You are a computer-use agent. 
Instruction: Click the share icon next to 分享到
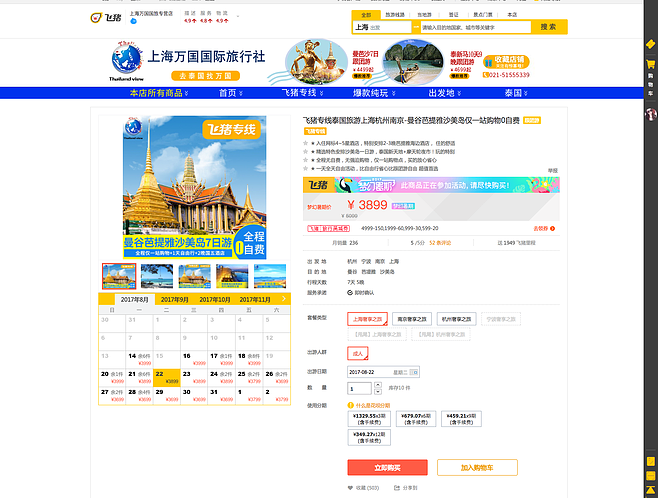point(397,488)
